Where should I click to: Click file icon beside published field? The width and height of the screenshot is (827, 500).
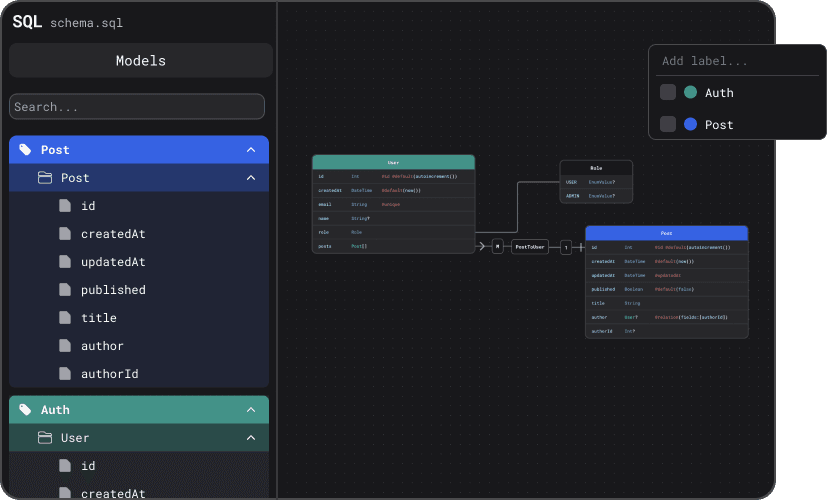(x=65, y=290)
